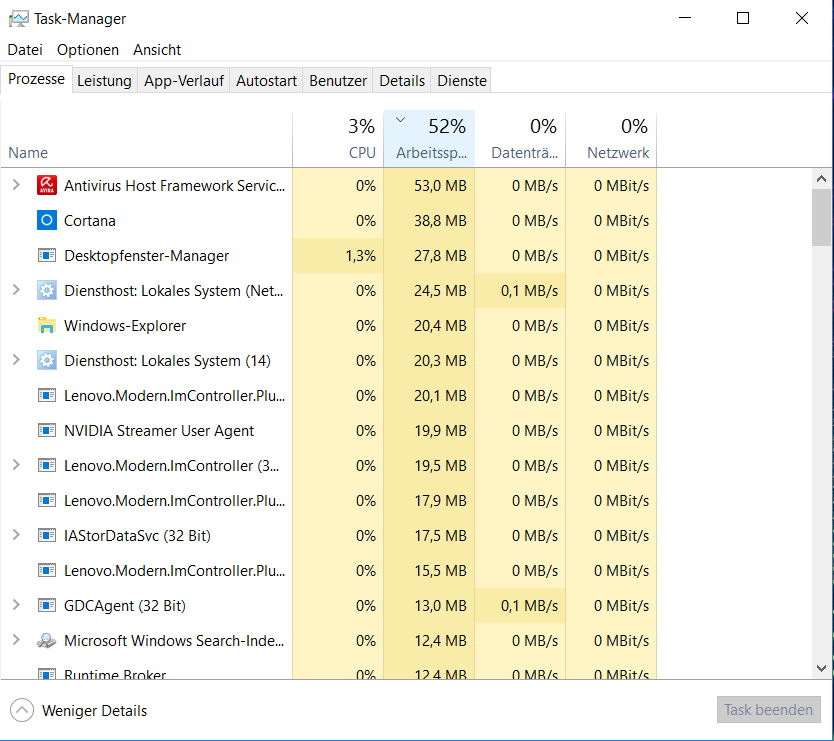This screenshot has width=834, height=741.
Task: Click gear icon of Diensthost Lokales System (Net...
Action: tap(47, 290)
